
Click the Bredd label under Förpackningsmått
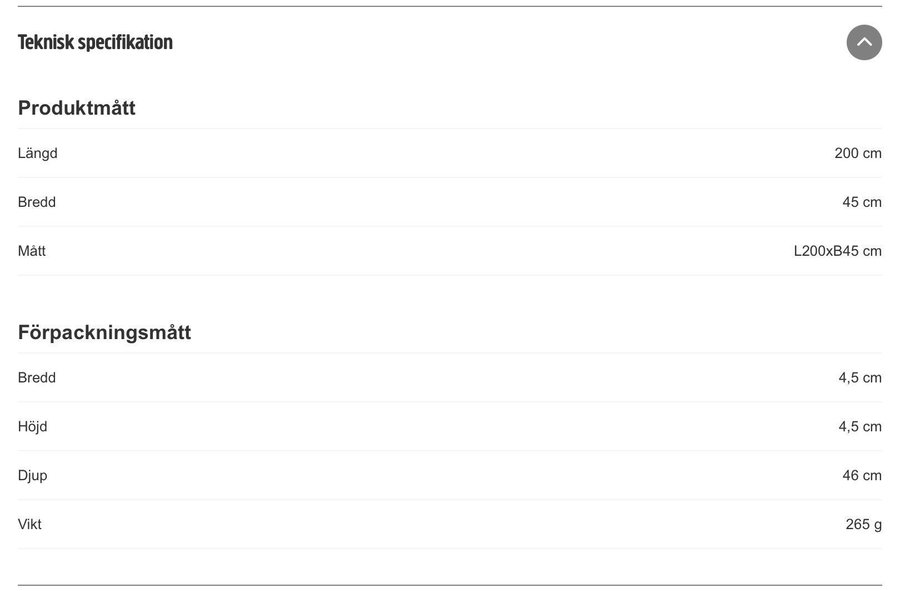click(x=37, y=378)
